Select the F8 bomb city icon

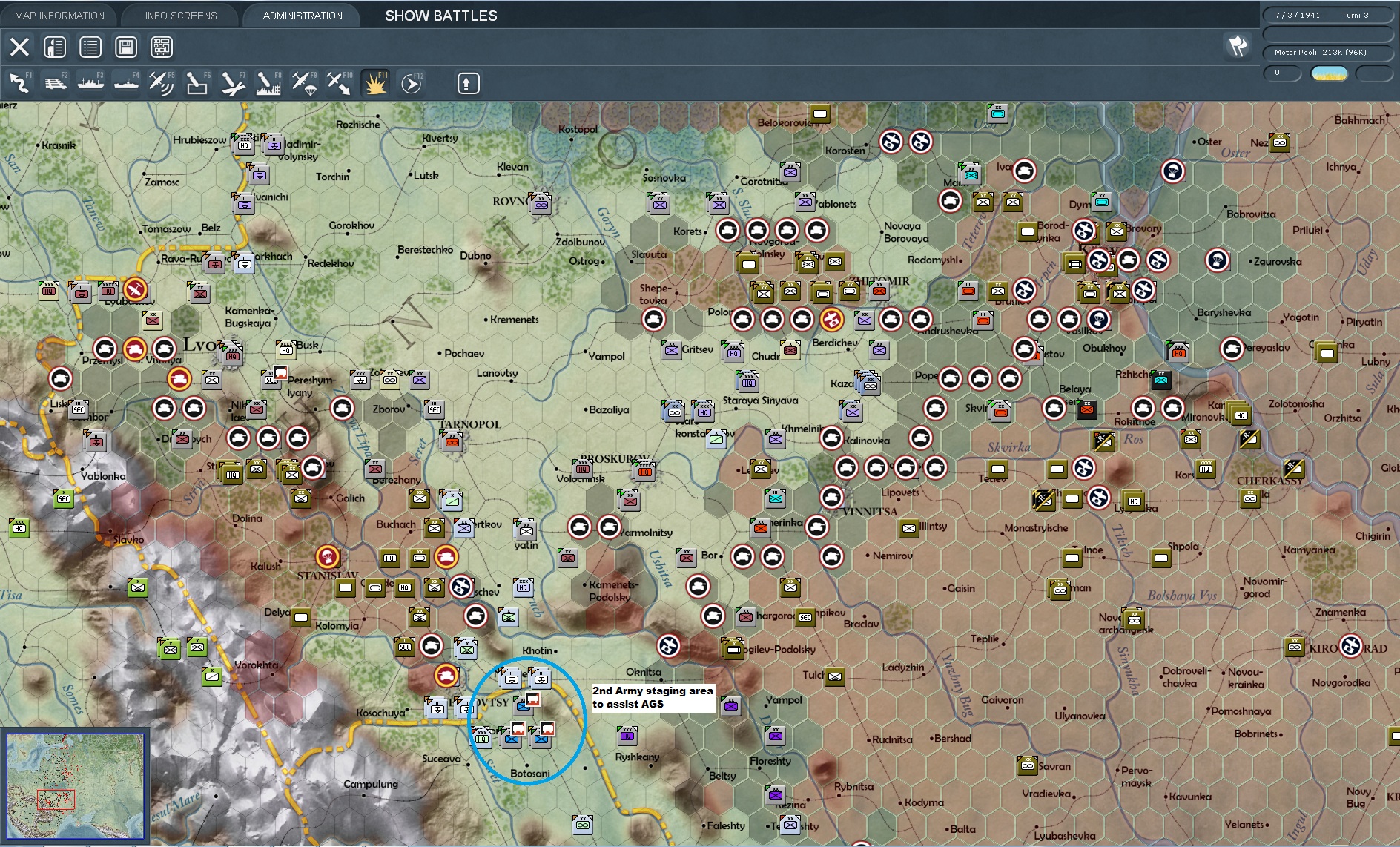pyautogui.click(x=268, y=83)
